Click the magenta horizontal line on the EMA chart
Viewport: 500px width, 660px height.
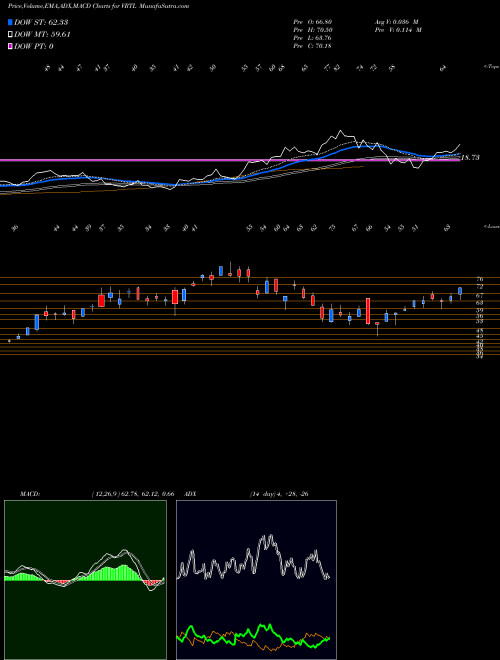click(x=229, y=160)
